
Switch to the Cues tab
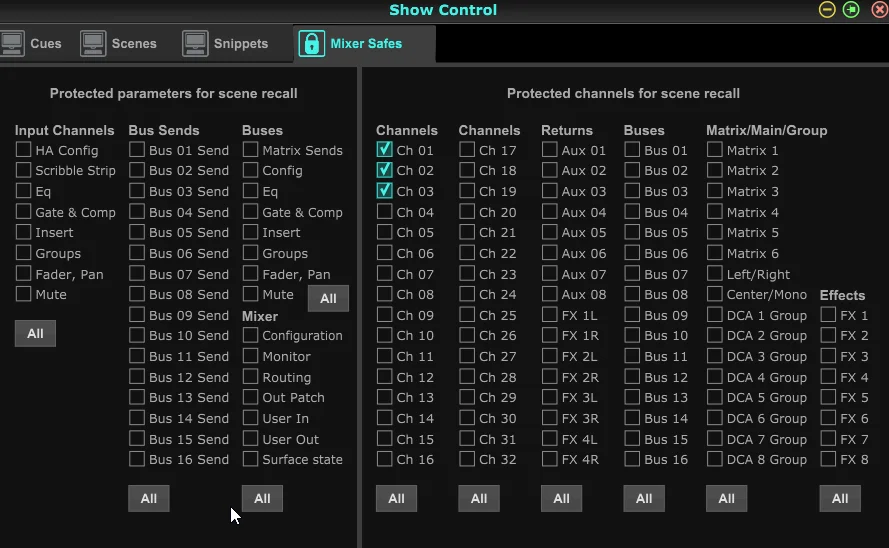[45, 44]
